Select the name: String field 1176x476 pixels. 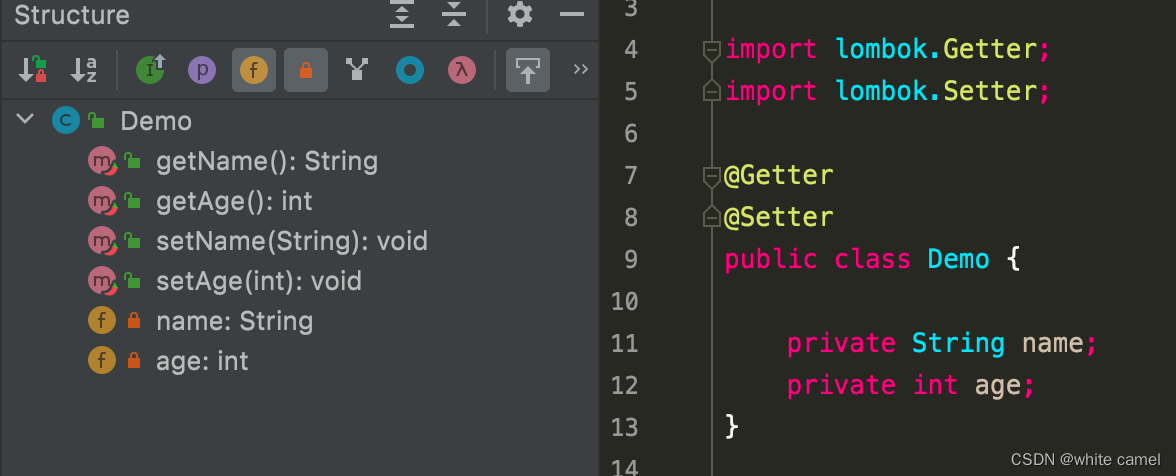234,321
